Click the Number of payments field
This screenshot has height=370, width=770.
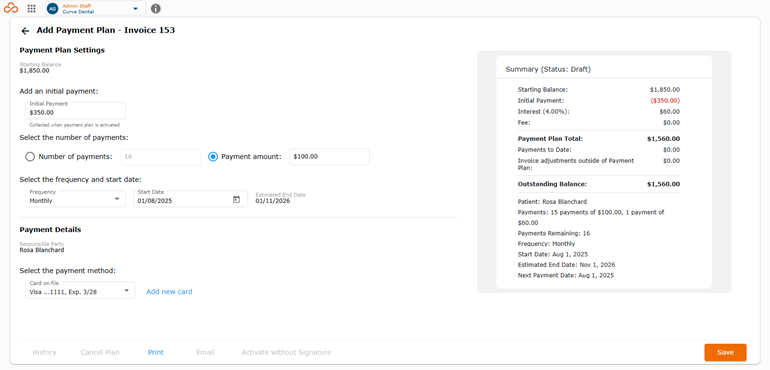click(x=161, y=157)
